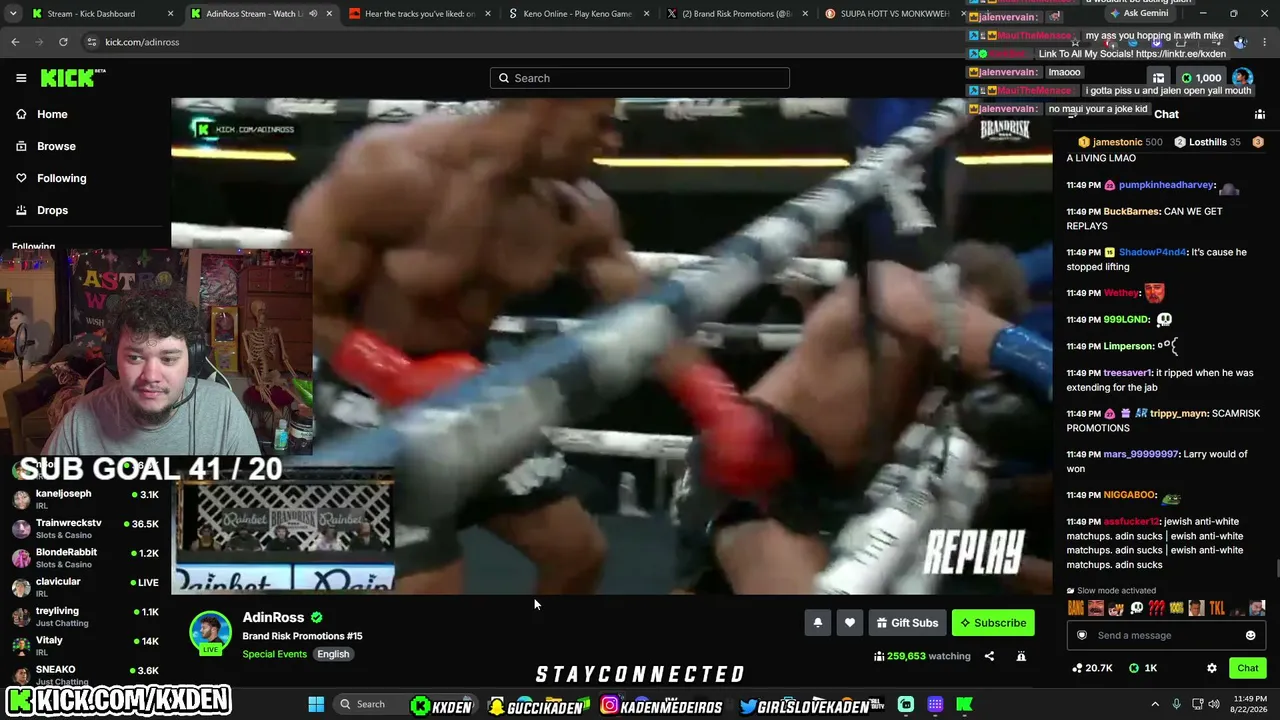Viewport: 1280px width, 720px height.
Task: Share the stream via share icon
Action: point(989,656)
